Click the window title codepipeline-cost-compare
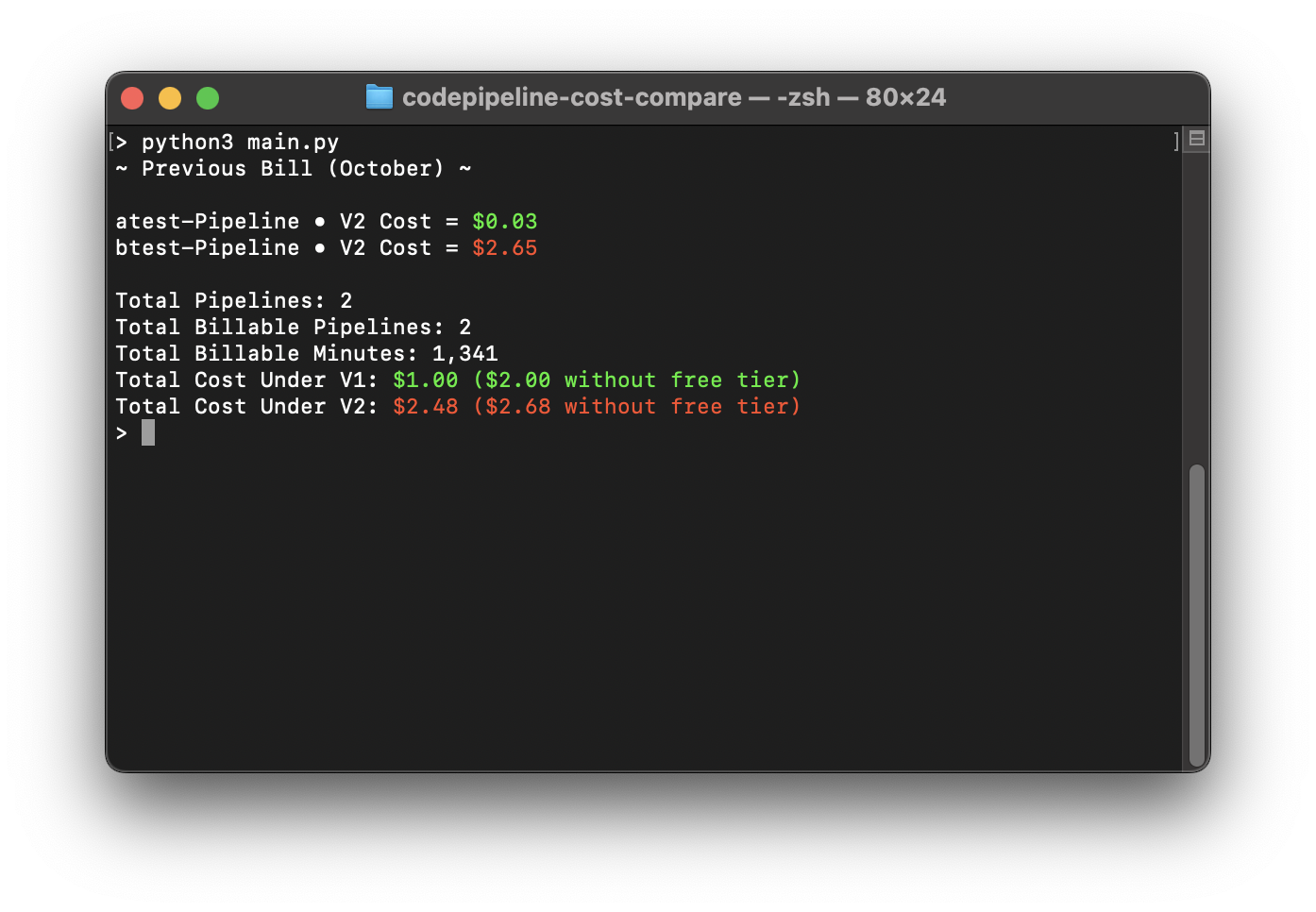The width and height of the screenshot is (1316, 912). coord(572,97)
